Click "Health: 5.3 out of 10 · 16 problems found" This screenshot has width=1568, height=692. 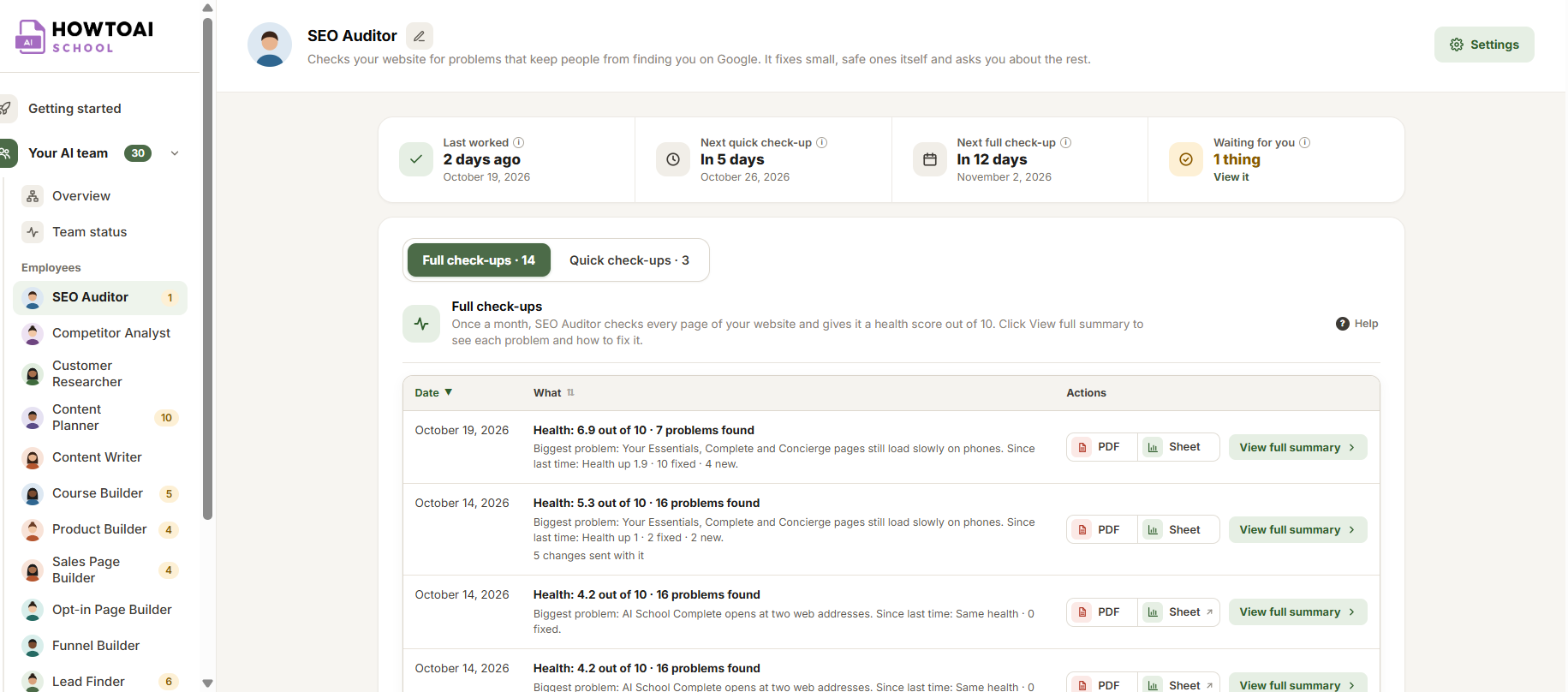tap(647, 503)
